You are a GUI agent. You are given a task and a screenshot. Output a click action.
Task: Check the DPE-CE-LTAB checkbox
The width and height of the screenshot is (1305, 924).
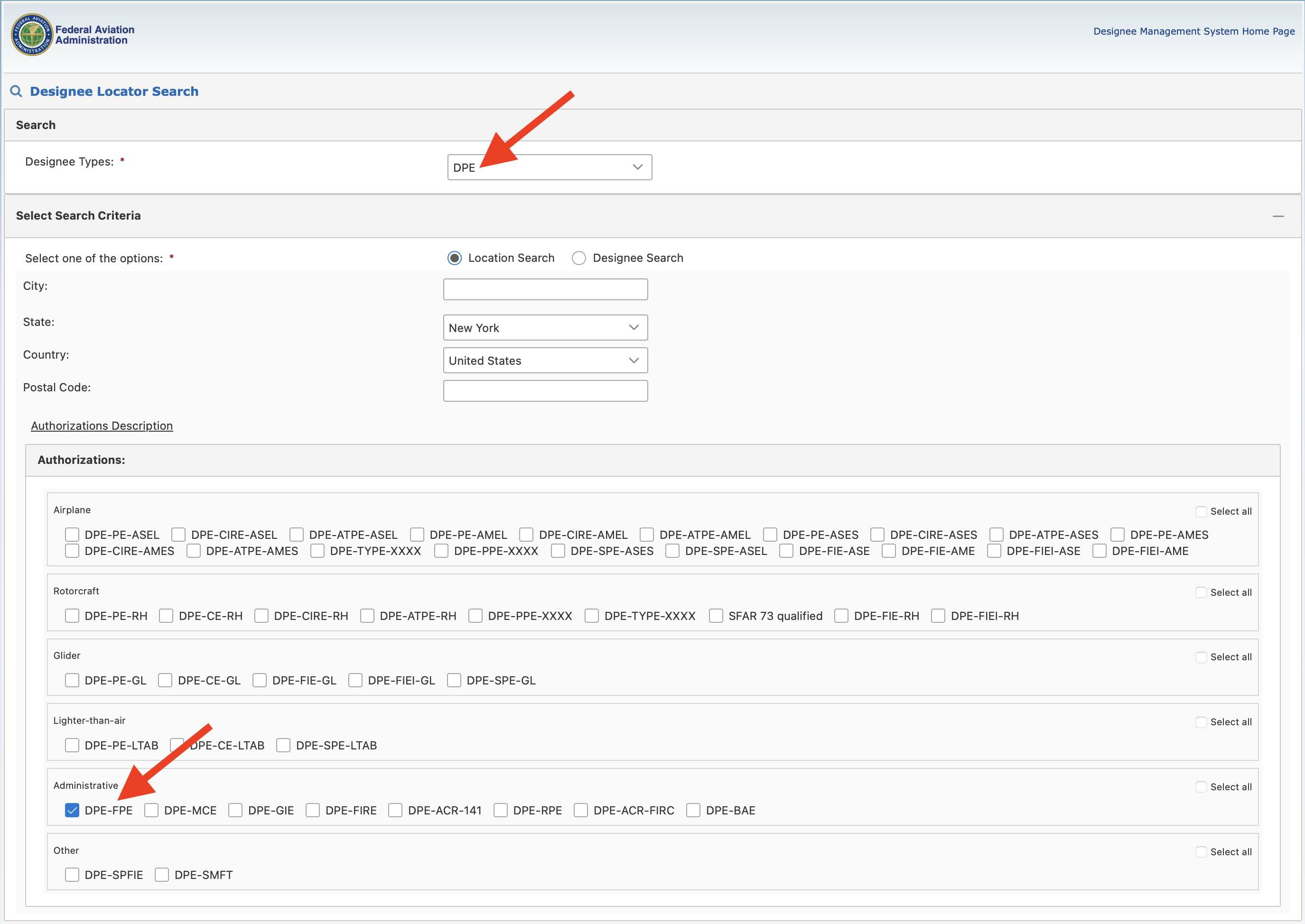(177, 745)
